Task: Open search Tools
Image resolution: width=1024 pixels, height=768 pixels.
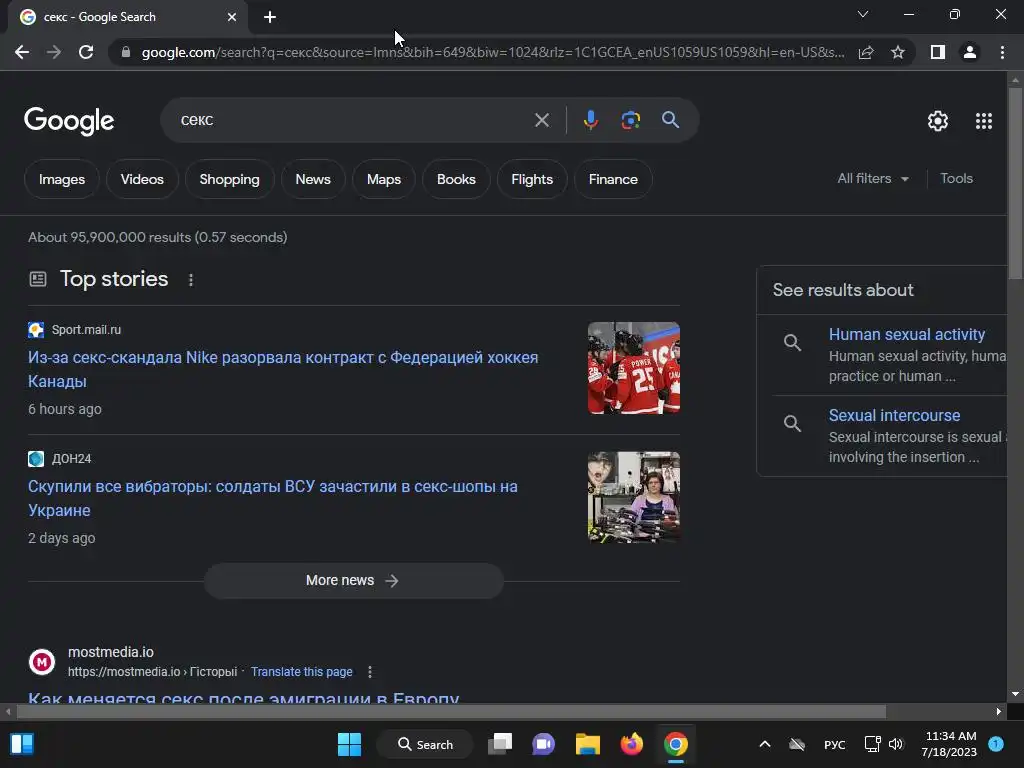Action: click(956, 178)
